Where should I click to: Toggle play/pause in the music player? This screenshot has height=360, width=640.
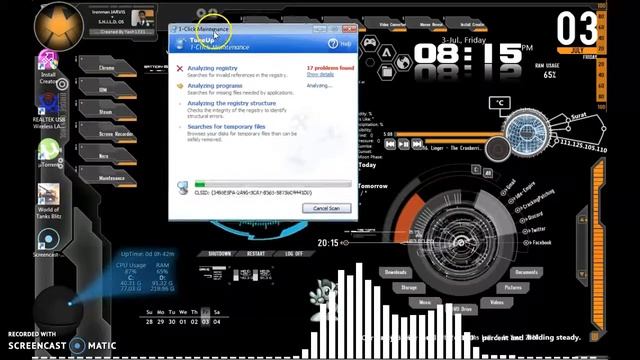[x=404, y=144]
